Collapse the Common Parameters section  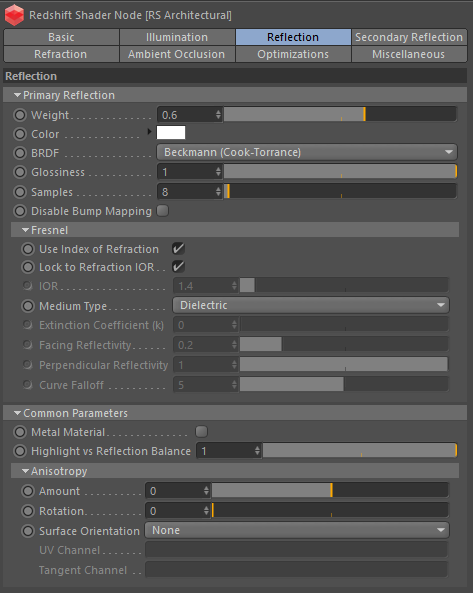17,413
